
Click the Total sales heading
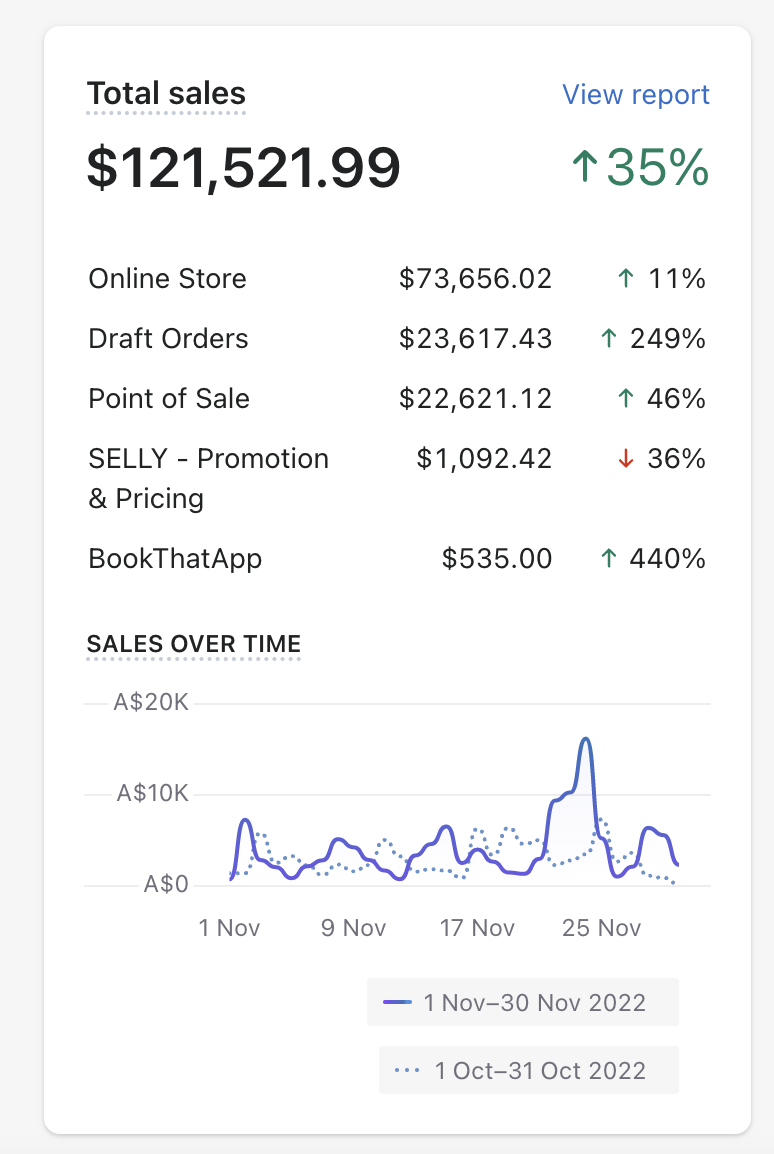point(166,94)
